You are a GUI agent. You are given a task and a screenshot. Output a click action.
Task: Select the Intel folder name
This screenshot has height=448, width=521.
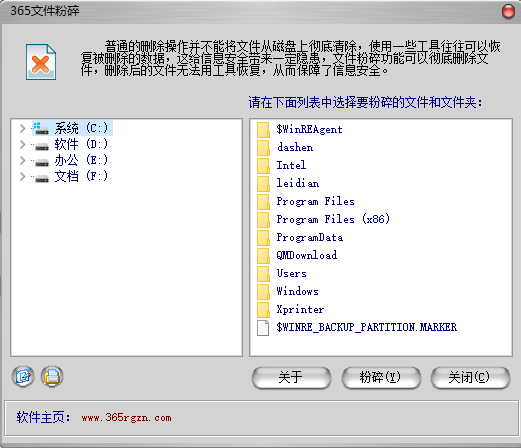click(291, 165)
